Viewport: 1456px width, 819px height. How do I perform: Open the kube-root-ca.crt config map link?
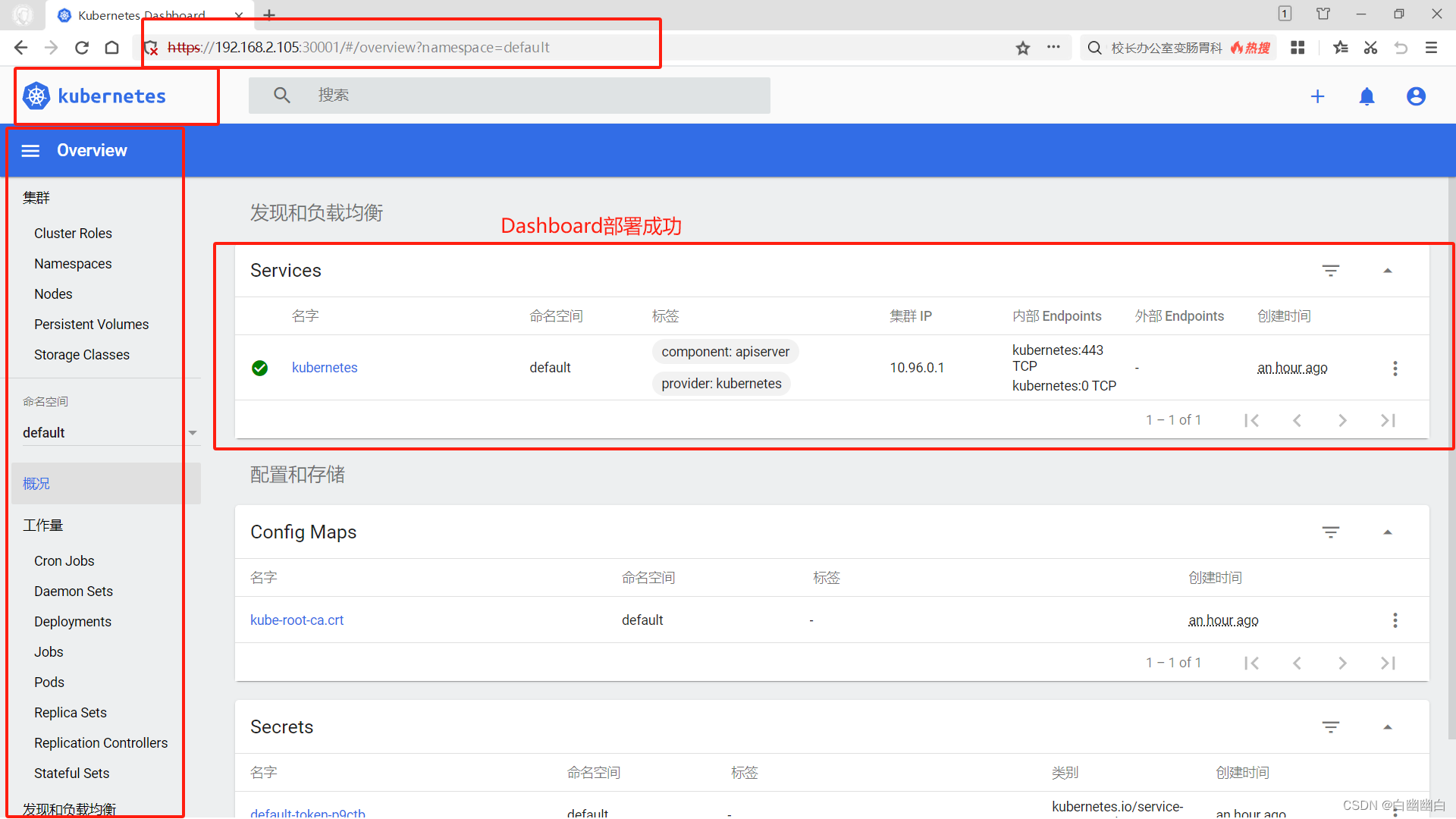pos(297,620)
